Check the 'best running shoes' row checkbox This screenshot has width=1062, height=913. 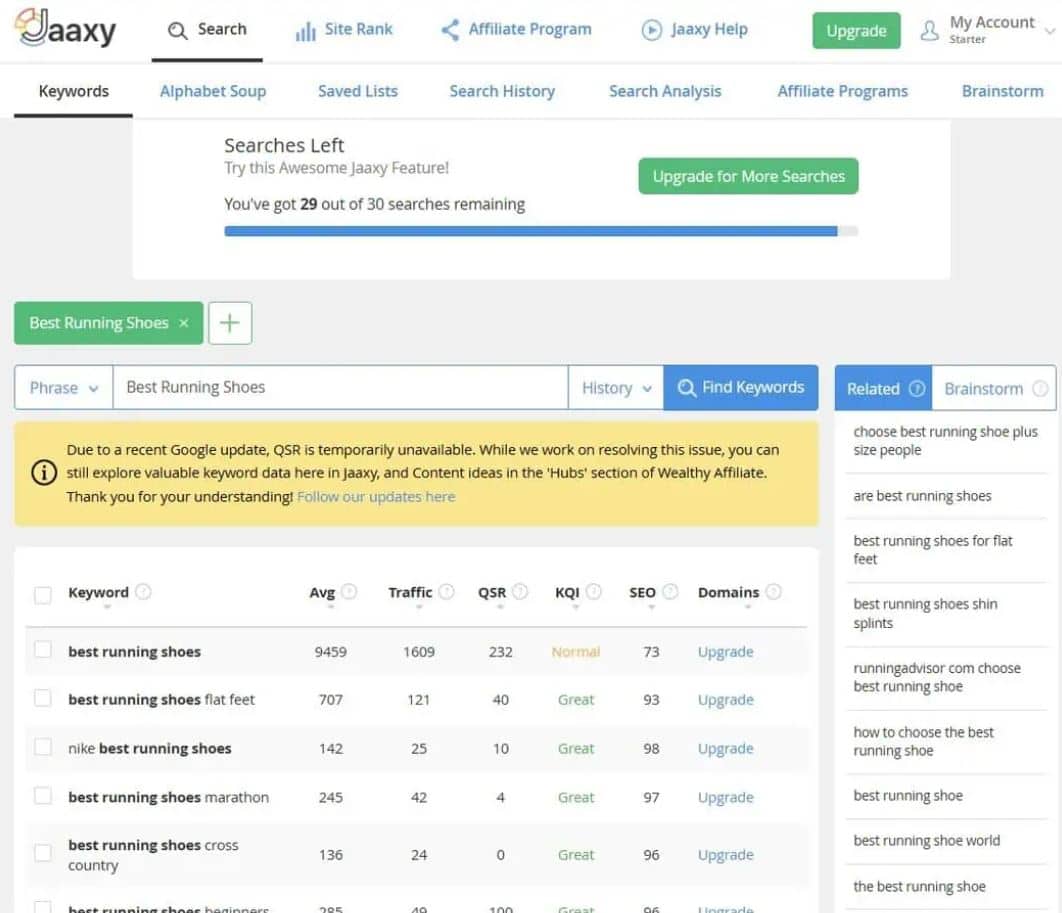click(x=43, y=650)
